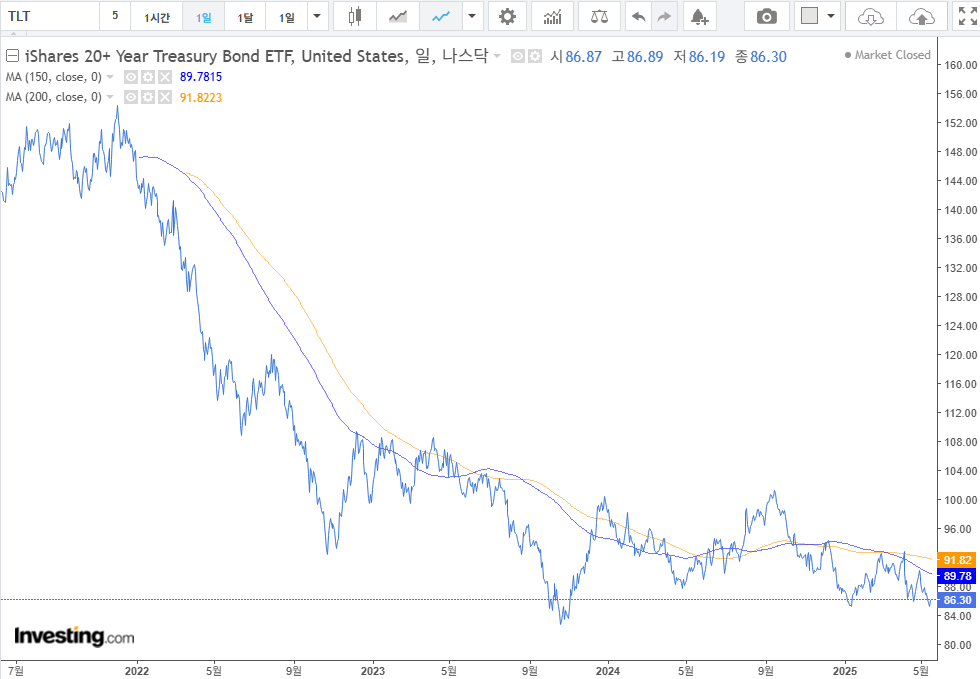This screenshot has width=980, height=679.
Task: Open layout dropdown arrow next to square
Action: coord(831,16)
